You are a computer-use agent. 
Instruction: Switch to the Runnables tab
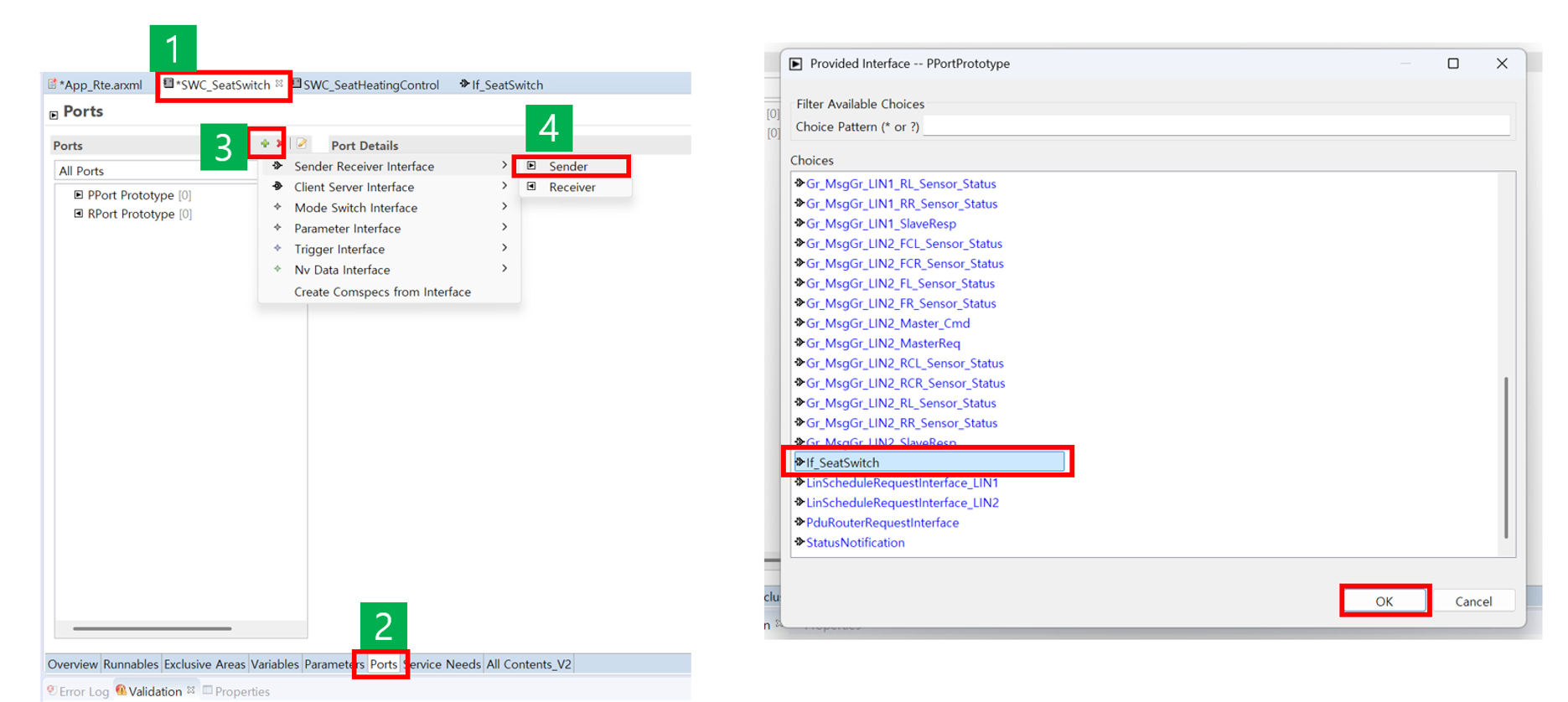130,664
